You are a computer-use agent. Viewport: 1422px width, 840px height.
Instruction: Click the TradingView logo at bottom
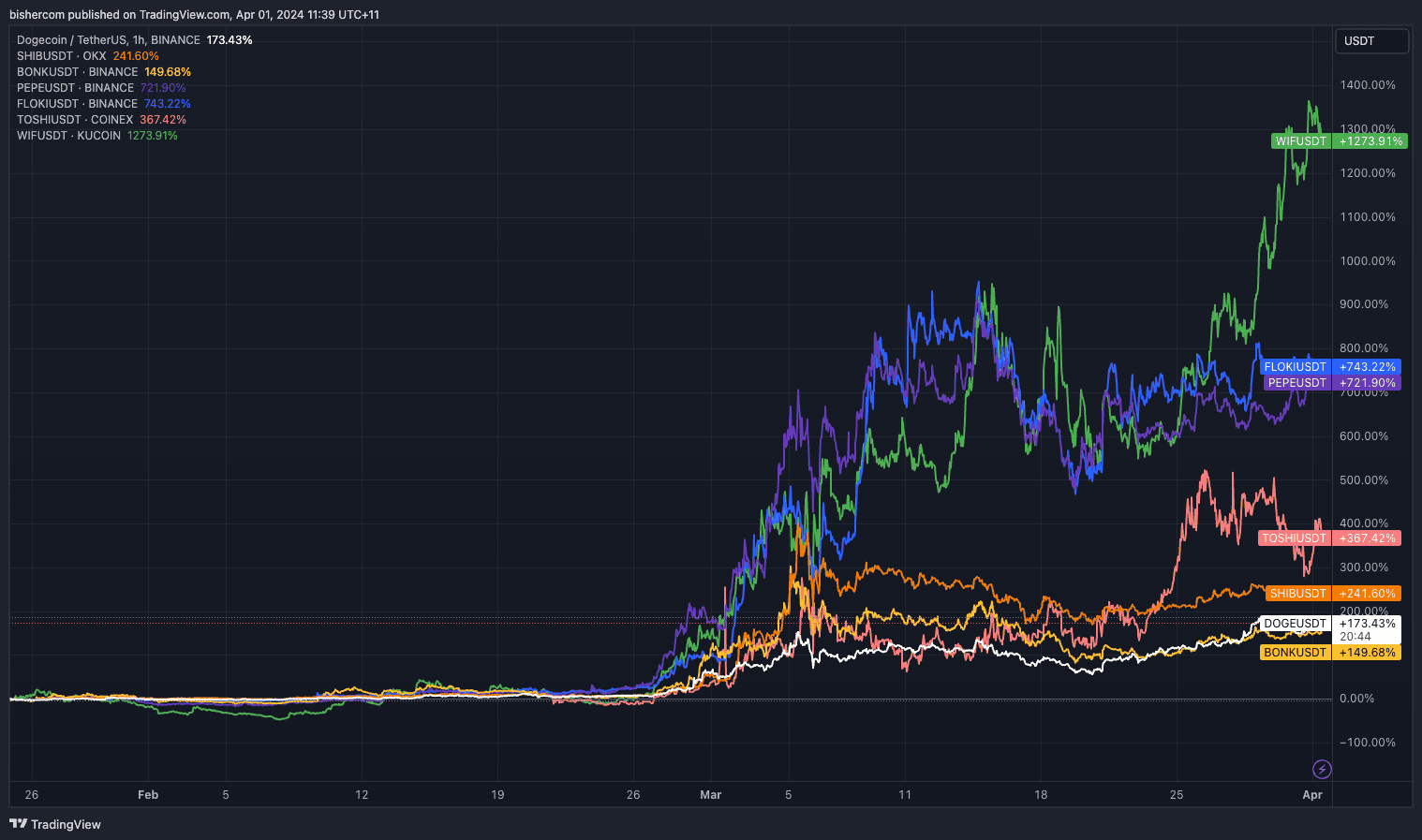[55, 824]
